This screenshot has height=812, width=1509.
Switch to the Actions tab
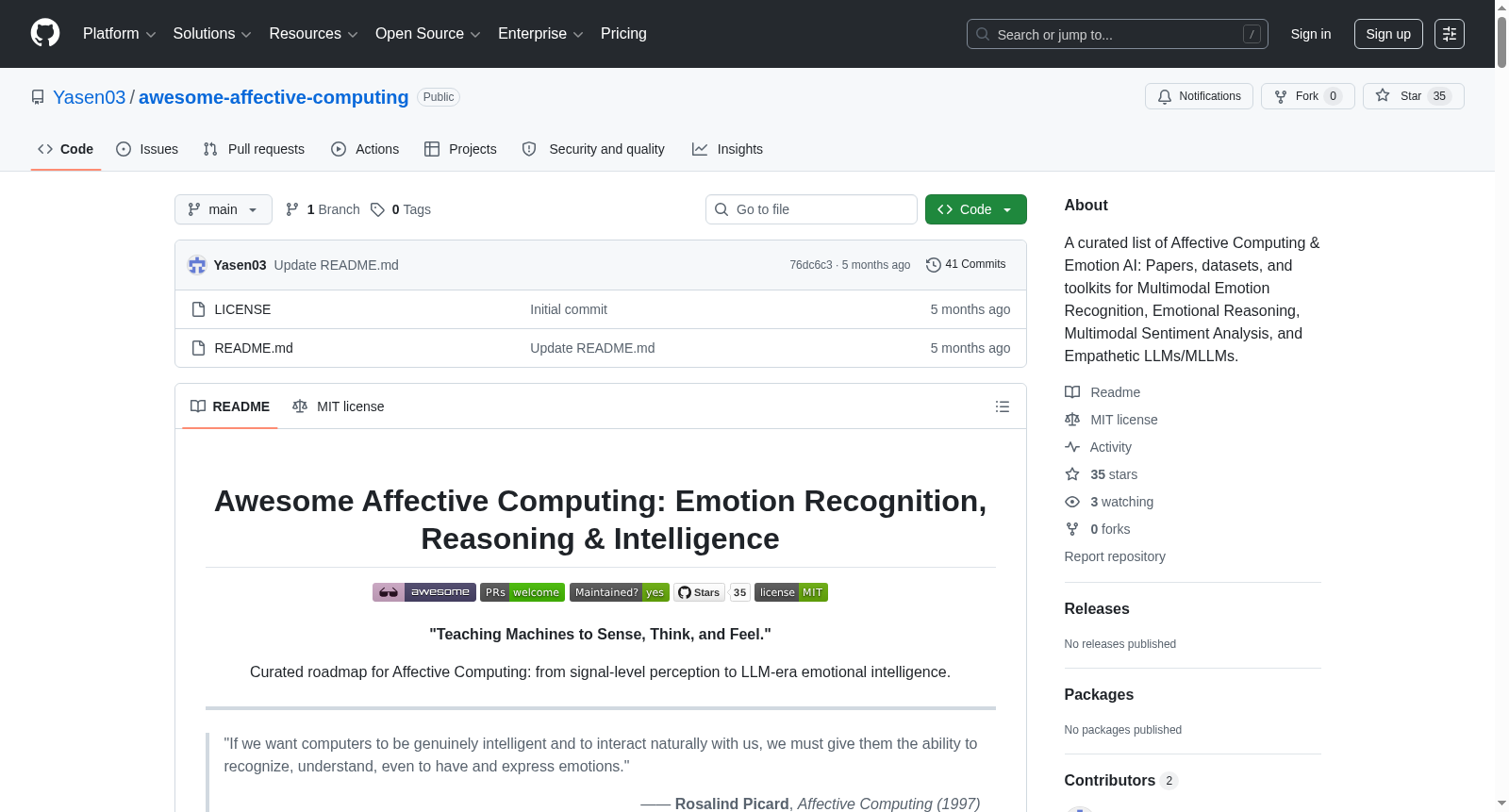pos(365,149)
